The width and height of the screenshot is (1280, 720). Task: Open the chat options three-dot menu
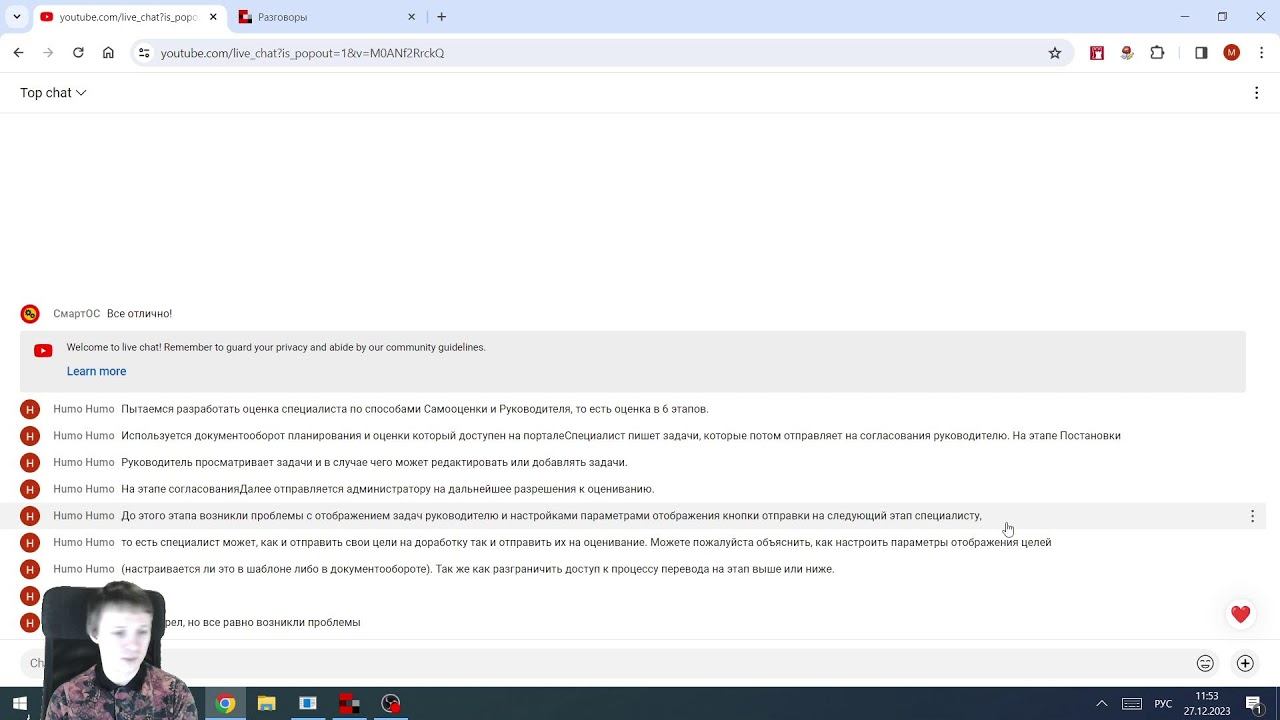coord(1256,93)
